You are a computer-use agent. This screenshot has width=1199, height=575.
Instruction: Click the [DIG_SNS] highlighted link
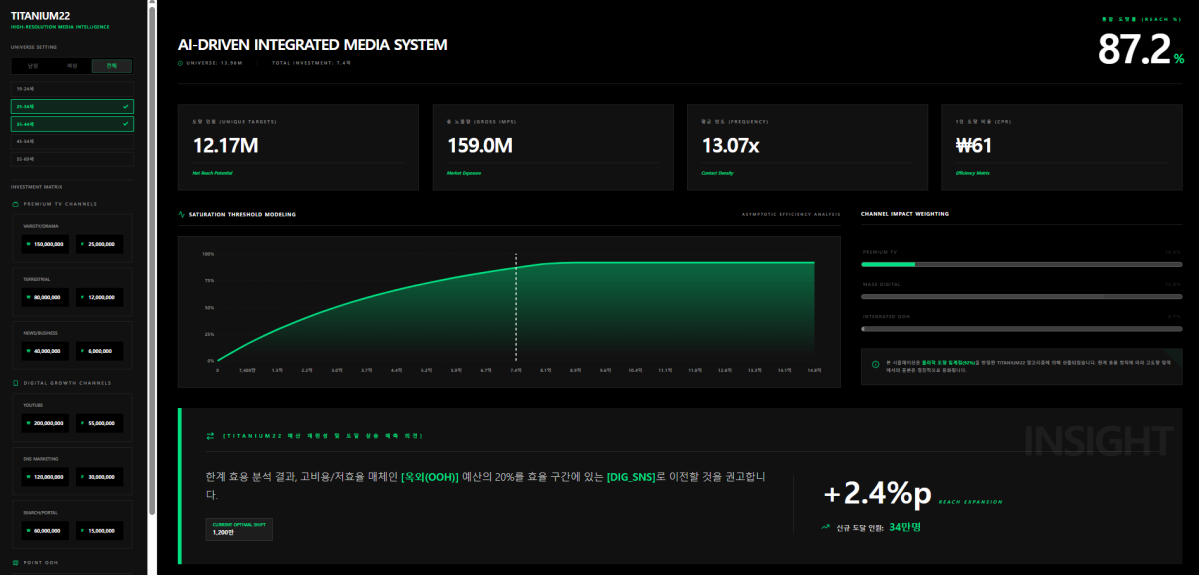click(631, 477)
